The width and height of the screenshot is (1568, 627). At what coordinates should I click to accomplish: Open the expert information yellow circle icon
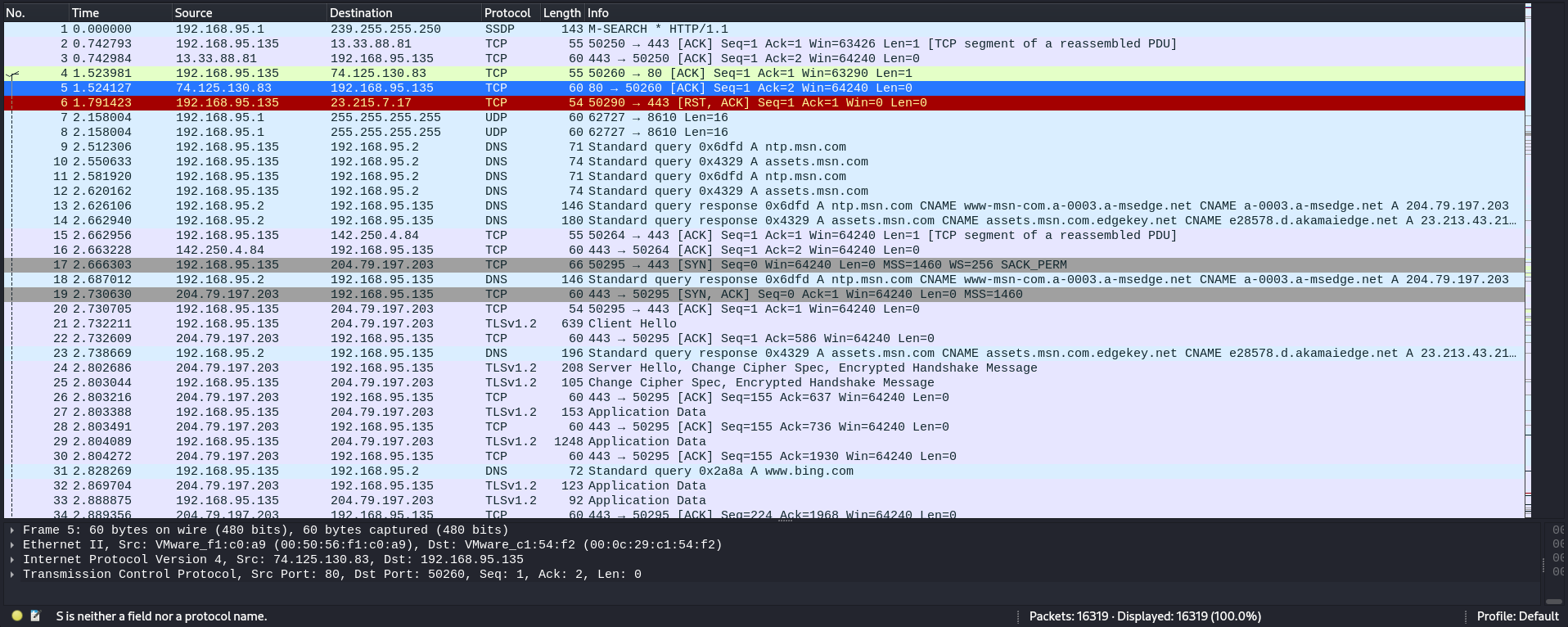17,616
